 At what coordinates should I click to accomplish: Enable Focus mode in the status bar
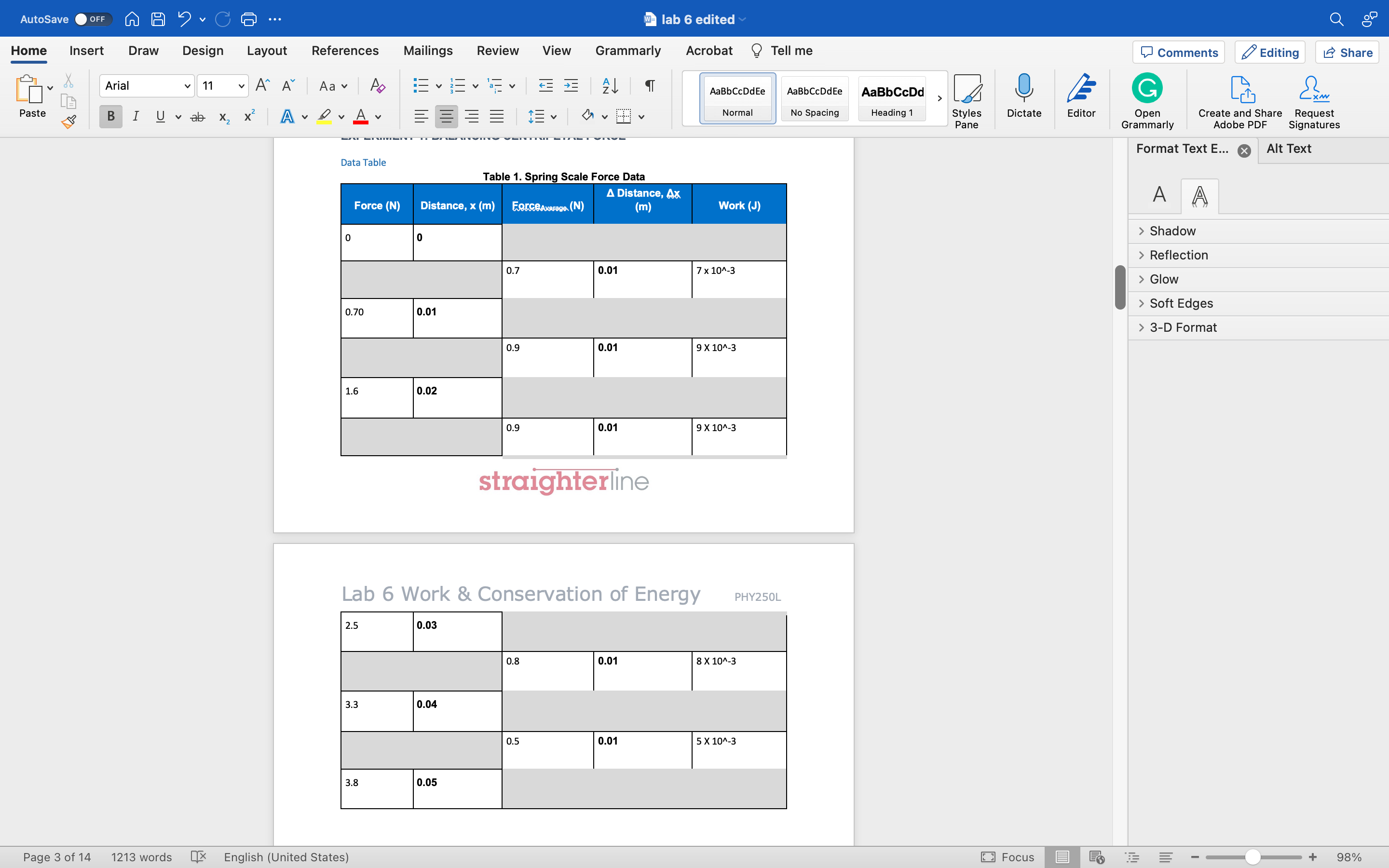point(1008,856)
